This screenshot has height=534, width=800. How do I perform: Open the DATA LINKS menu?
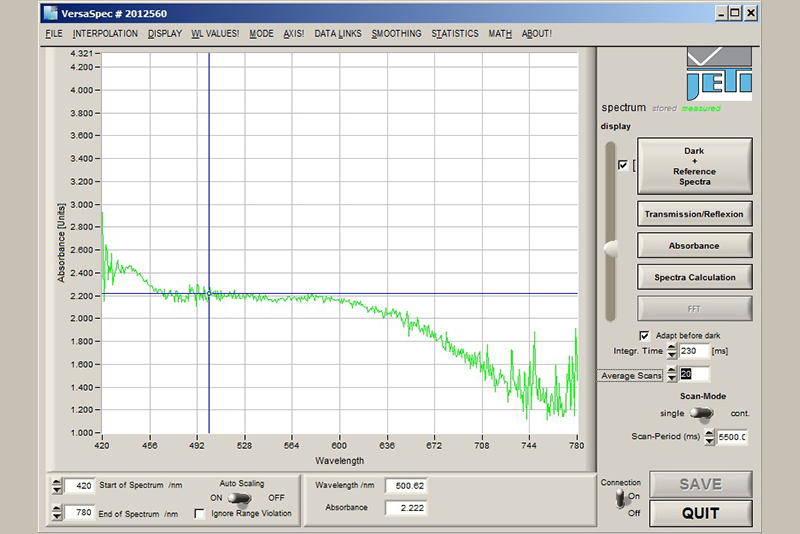pyautogui.click(x=338, y=34)
